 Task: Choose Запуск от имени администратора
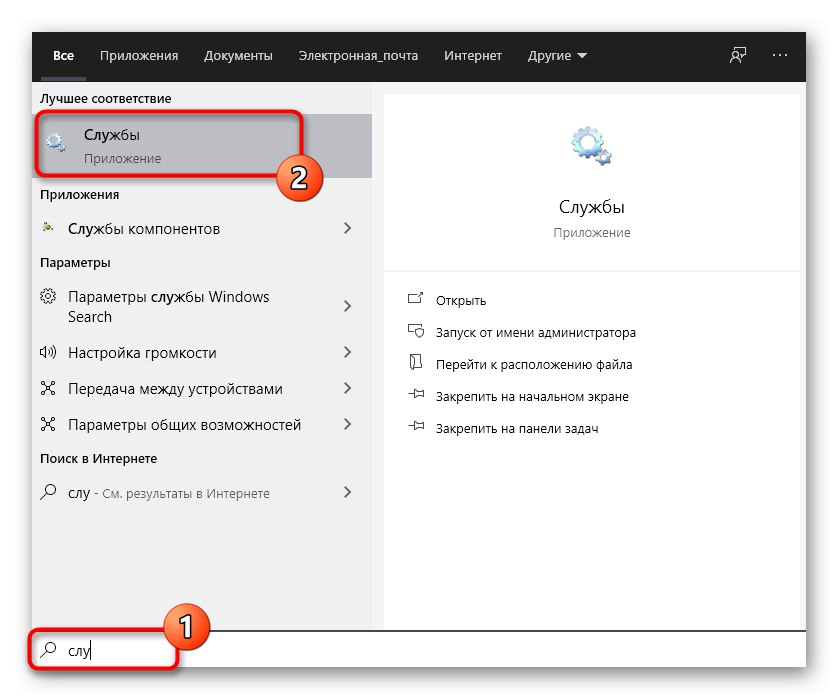536,332
